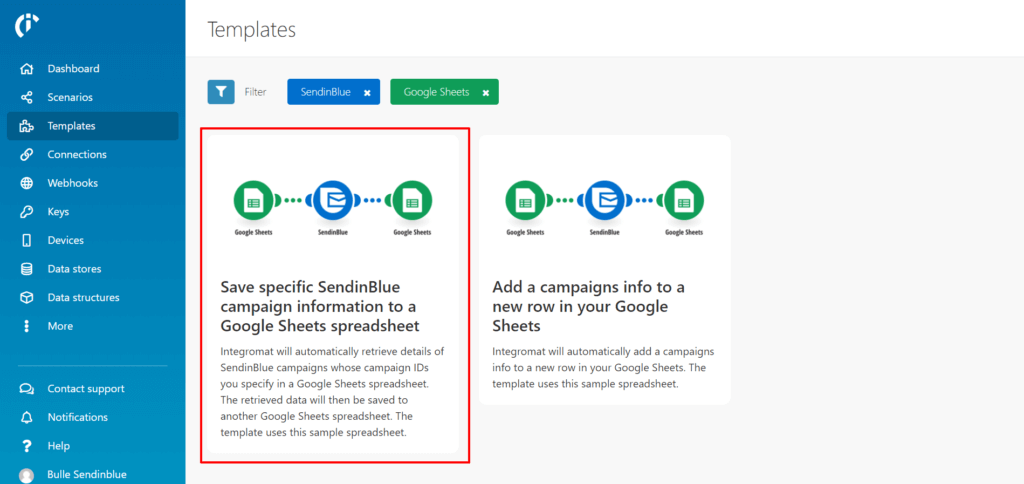Open Connections from the sidebar
Image resolution: width=1024 pixels, height=484 pixels.
point(93,155)
